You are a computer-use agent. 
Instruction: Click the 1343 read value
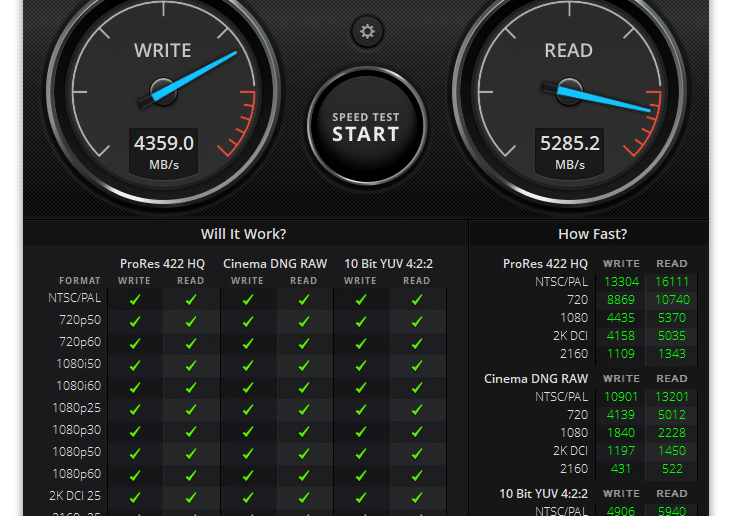(x=672, y=353)
